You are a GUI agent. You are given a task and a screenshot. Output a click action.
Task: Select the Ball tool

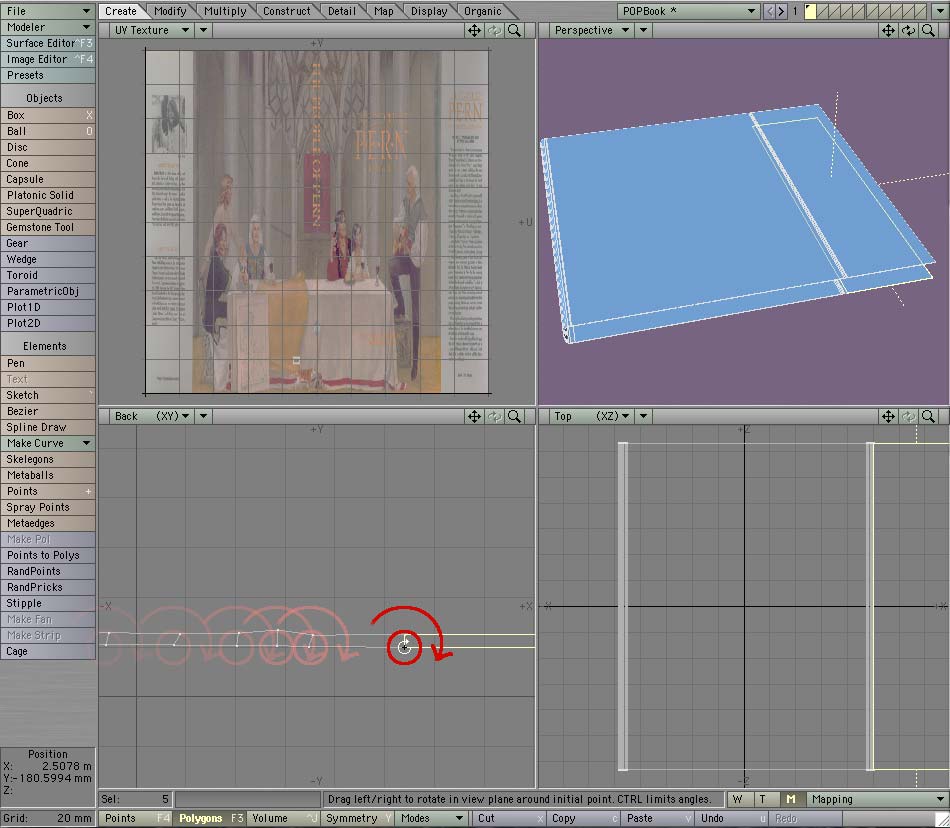point(48,131)
